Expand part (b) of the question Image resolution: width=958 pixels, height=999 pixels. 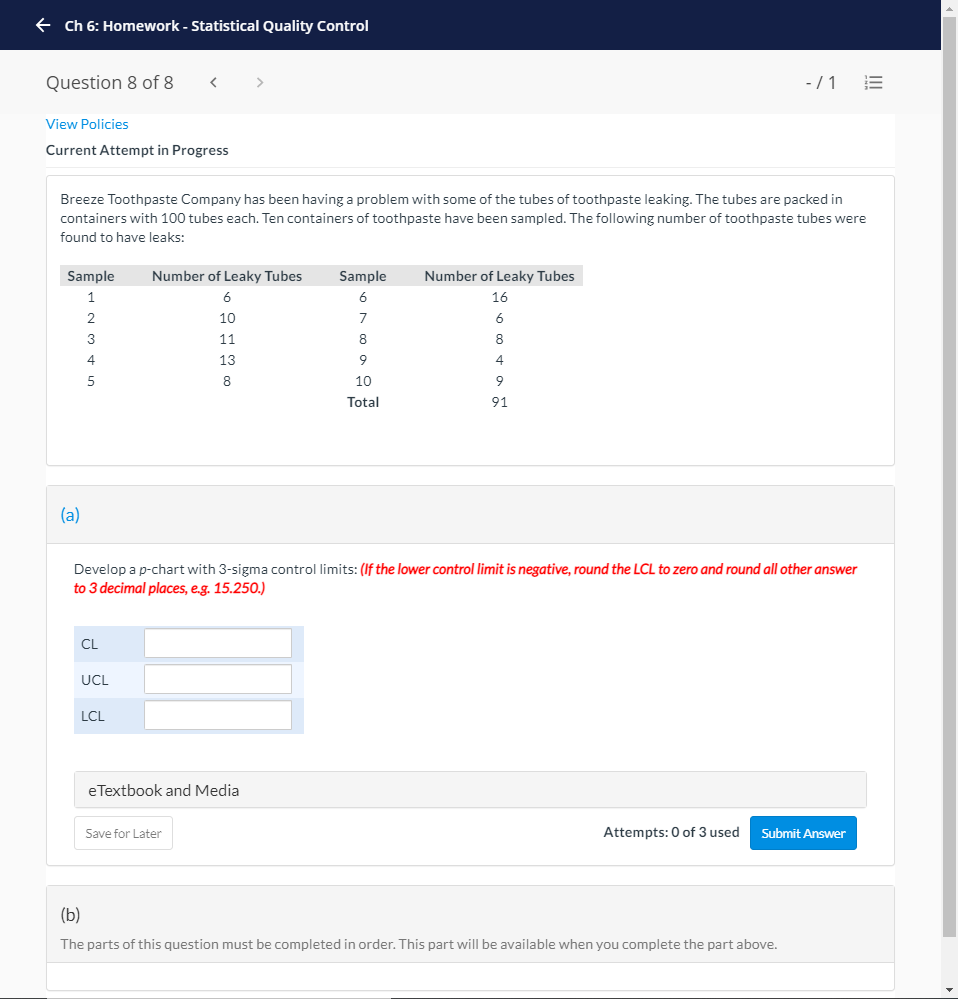click(x=70, y=914)
